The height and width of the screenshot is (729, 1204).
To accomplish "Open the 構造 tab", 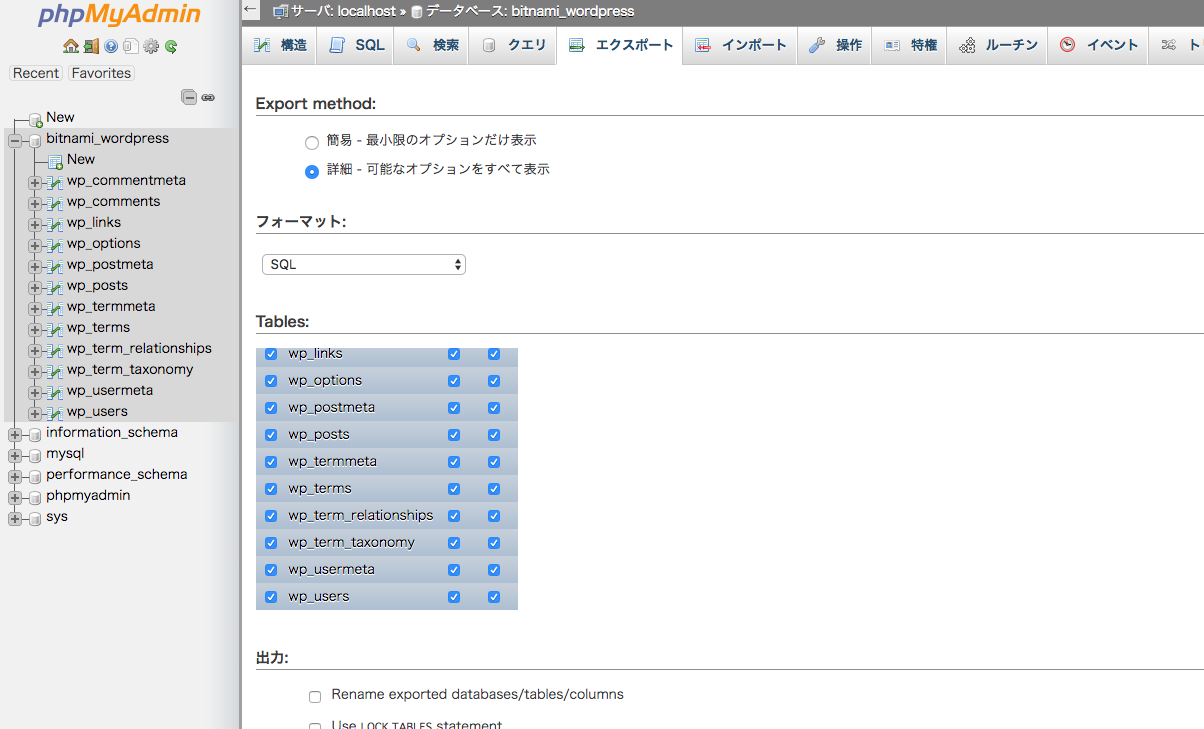I will 280,45.
